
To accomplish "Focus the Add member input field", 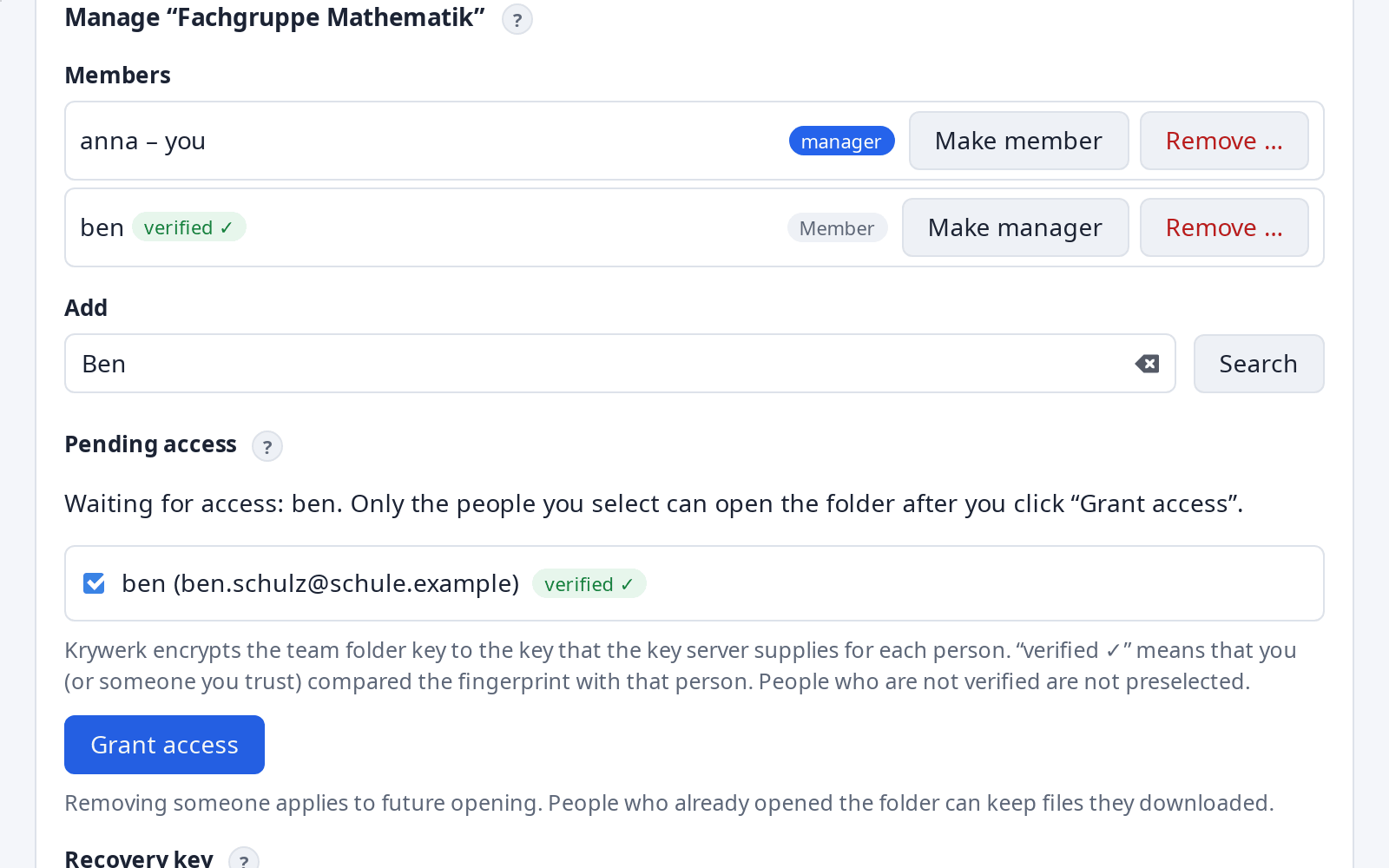I will [620, 364].
